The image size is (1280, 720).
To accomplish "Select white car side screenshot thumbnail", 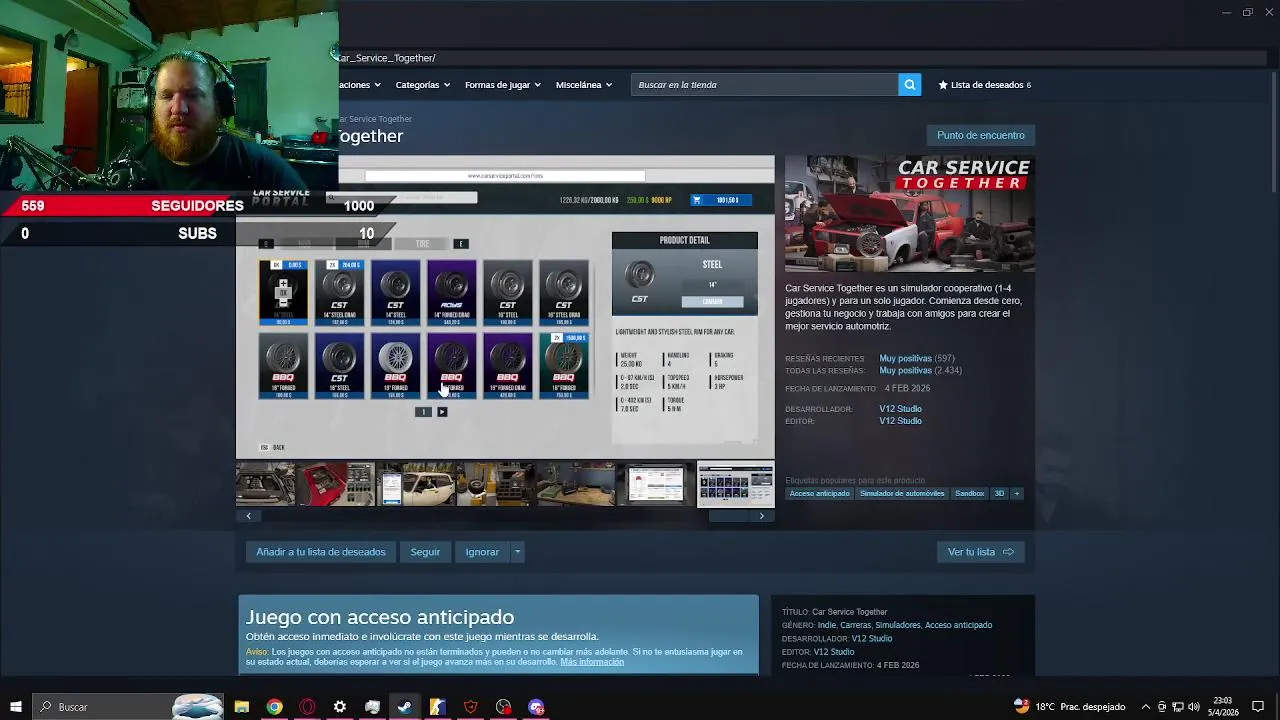I will coord(416,484).
